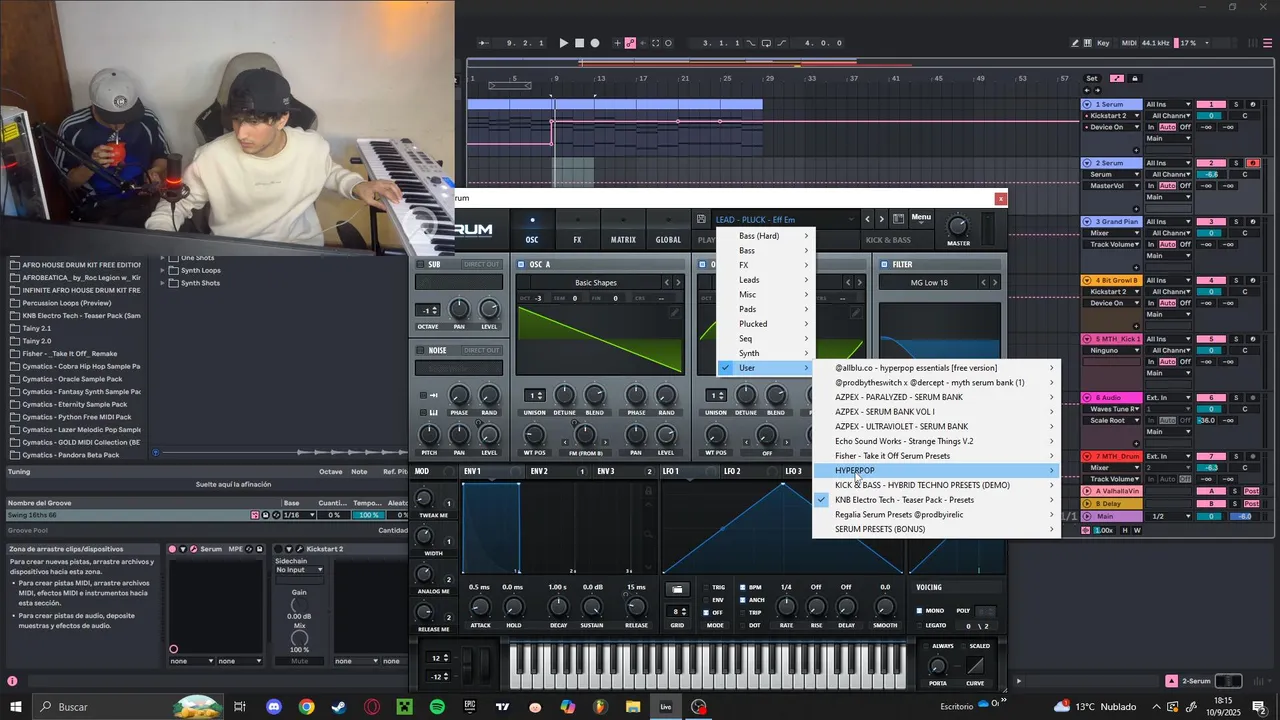Viewport: 1280px width, 720px height.
Task: Open the 1/2 output dropdown on Main track
Action: click(1169, 516)
